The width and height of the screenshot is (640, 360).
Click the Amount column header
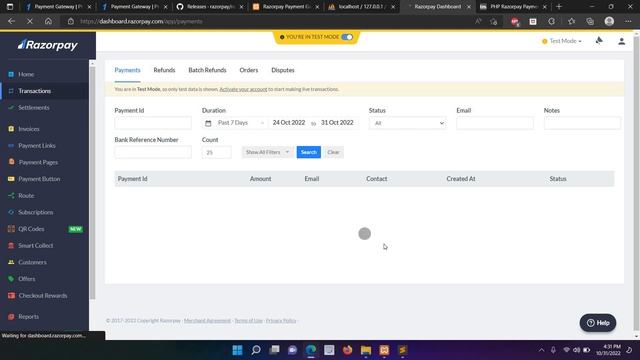coord(260,179)
